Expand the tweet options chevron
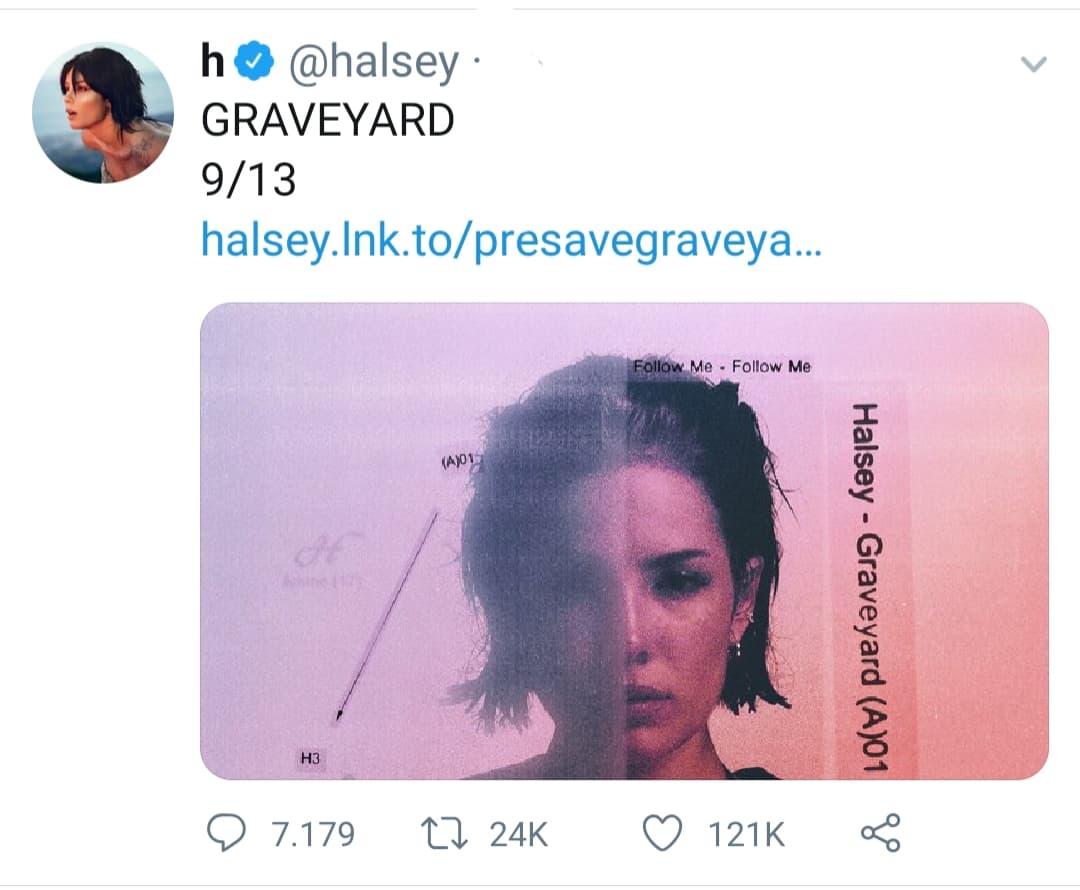The height and width of the screenshot is (890, 1080). point(1033,64)
